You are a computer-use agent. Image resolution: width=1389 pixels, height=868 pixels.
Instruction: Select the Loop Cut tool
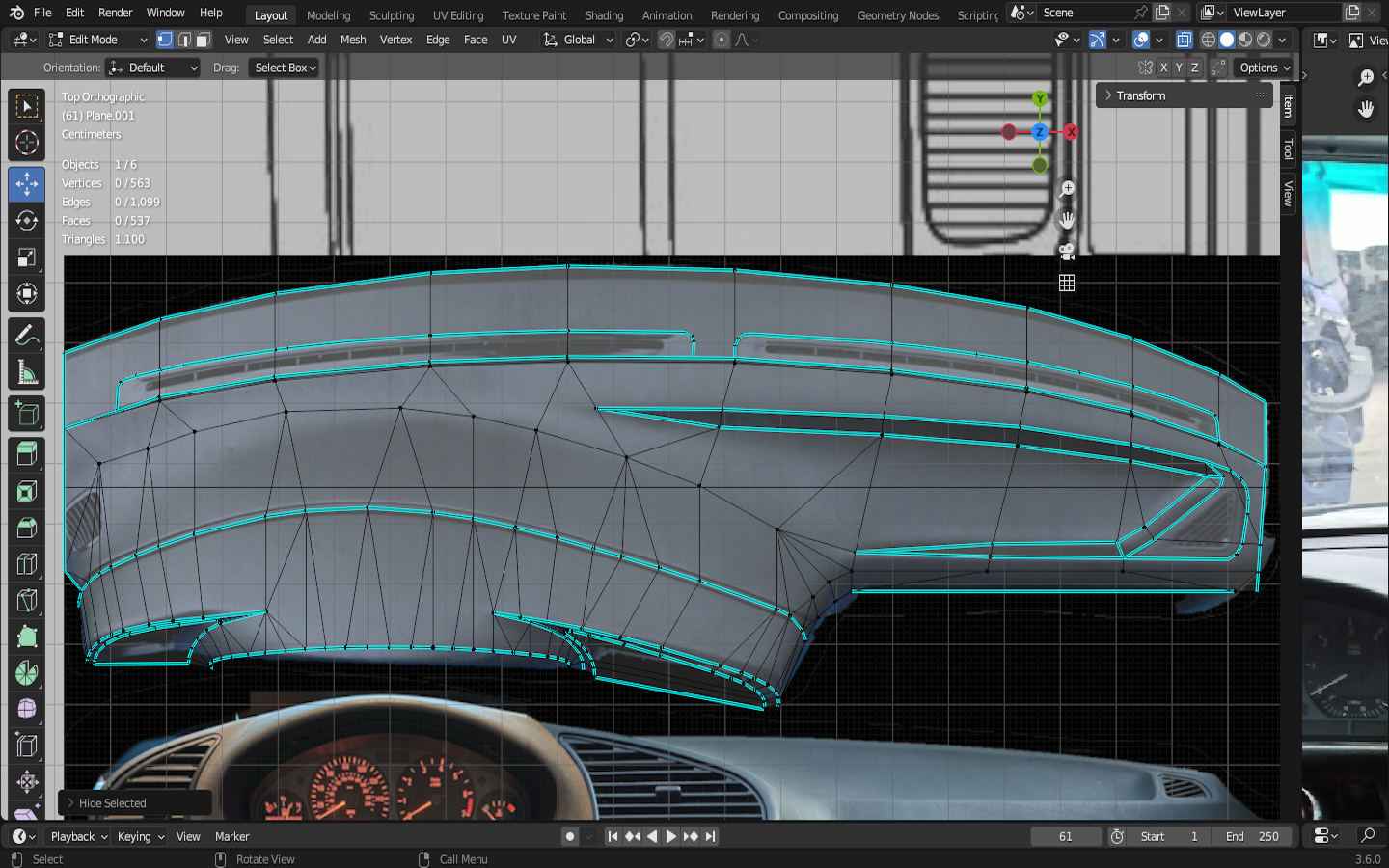point(27,564)
